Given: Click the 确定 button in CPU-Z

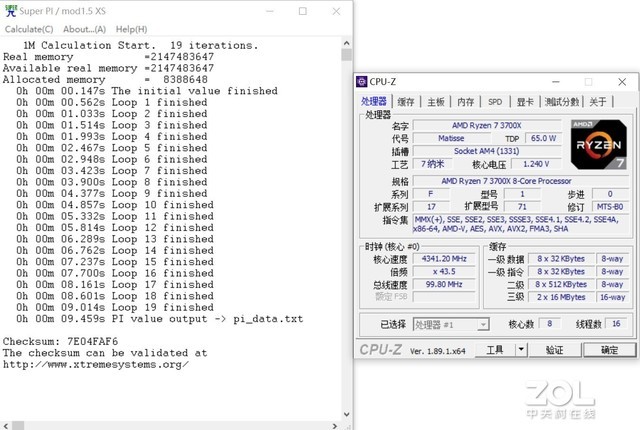Looking at the screenshot, I should [609, 350].
